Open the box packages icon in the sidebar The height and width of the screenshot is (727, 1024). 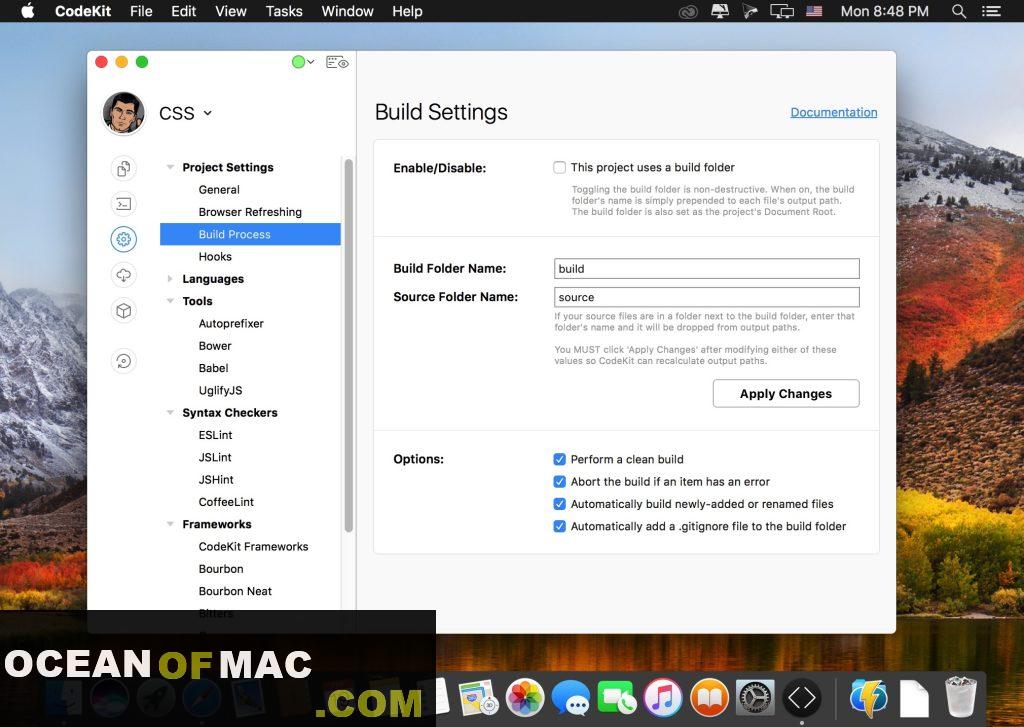click(x=123, y=311)
